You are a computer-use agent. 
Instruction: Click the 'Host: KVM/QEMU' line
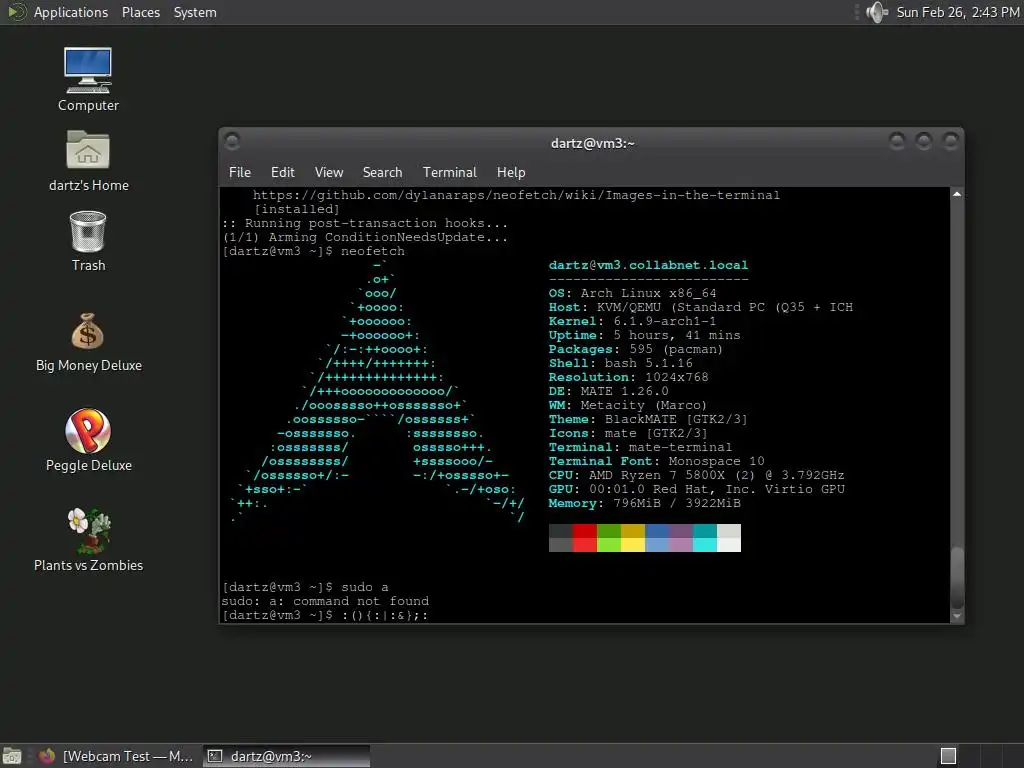point(701,307)
